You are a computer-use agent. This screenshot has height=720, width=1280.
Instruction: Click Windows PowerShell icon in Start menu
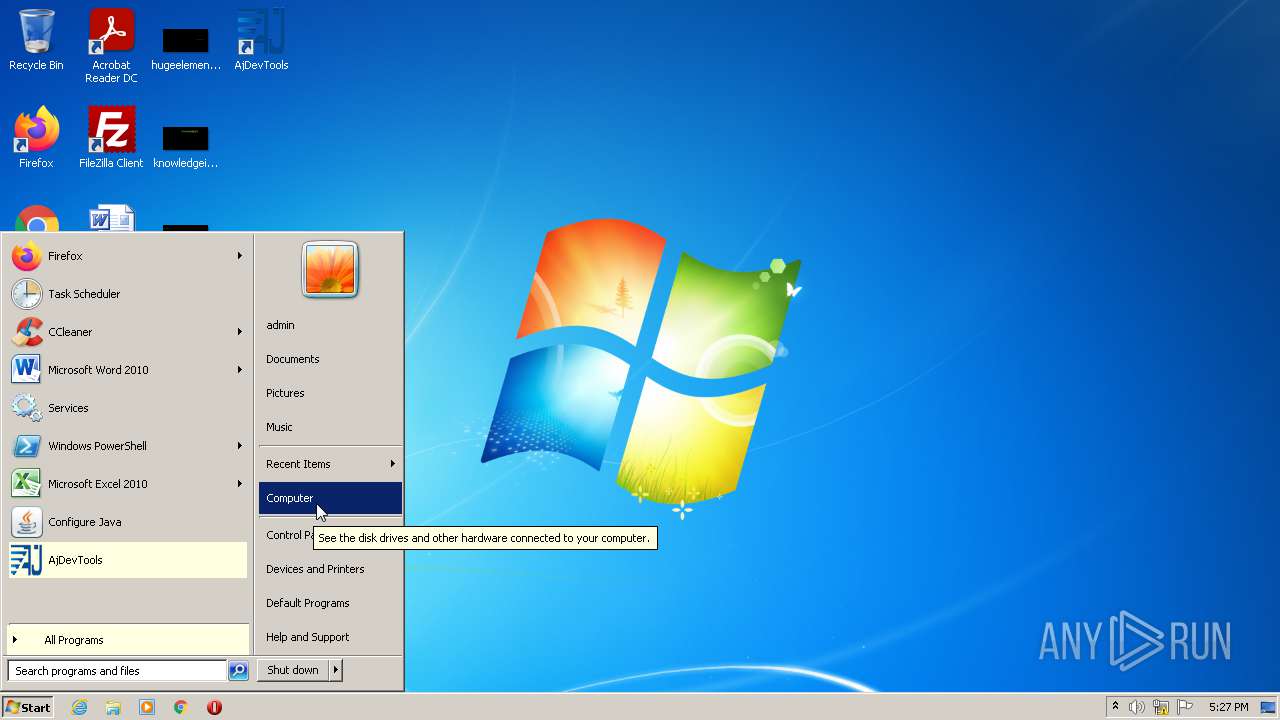(27, 446)
